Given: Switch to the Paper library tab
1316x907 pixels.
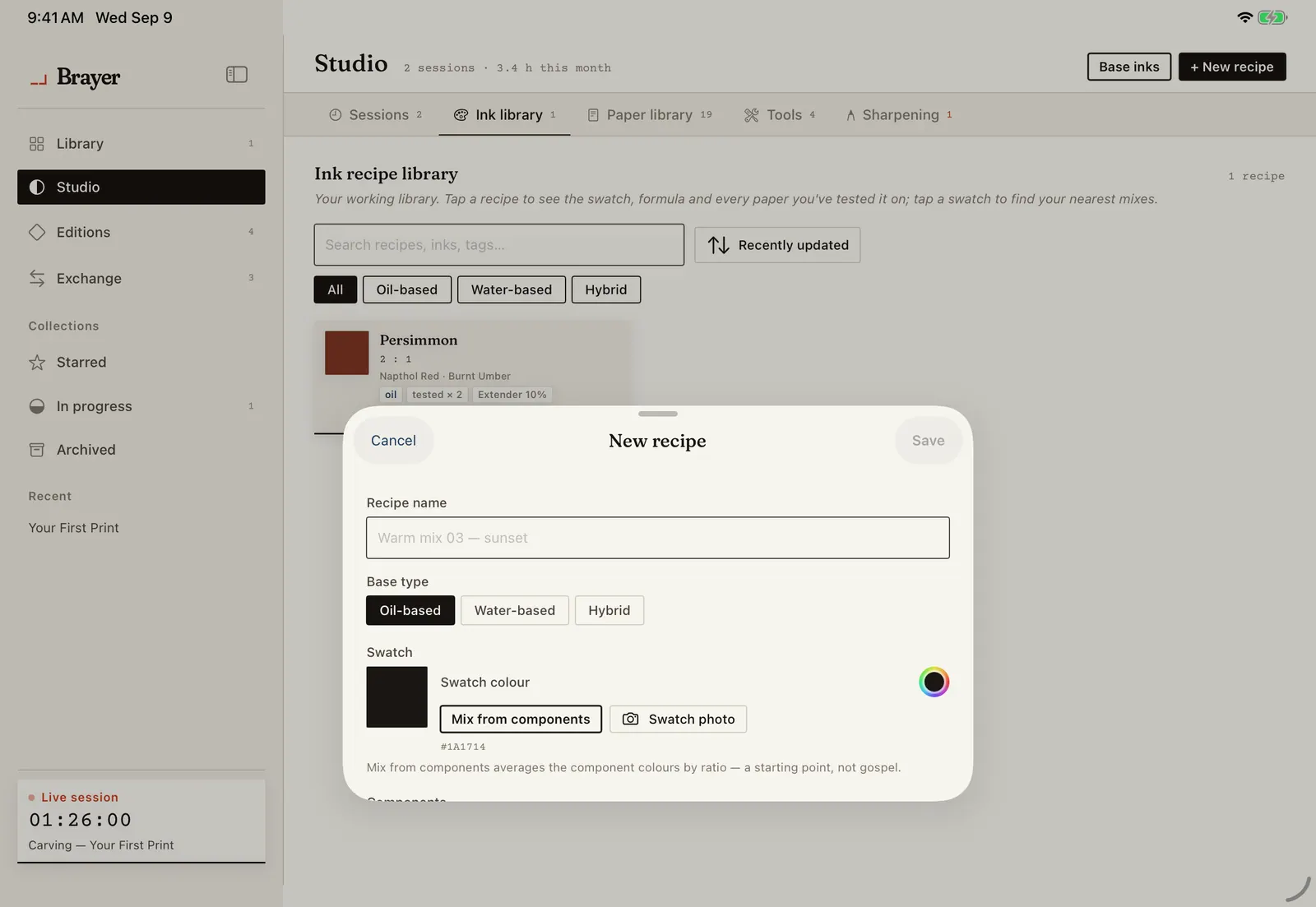Looking at the screenshot, I should pyautogui.click(x=649, y=115).
